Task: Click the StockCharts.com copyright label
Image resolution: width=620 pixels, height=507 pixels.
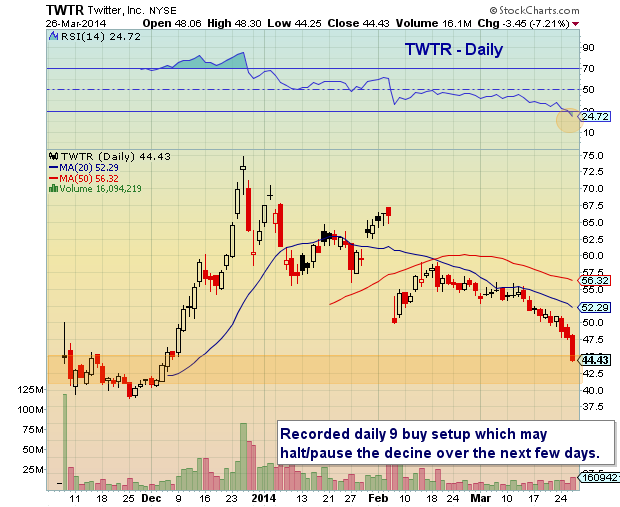Action: point(534,10)
